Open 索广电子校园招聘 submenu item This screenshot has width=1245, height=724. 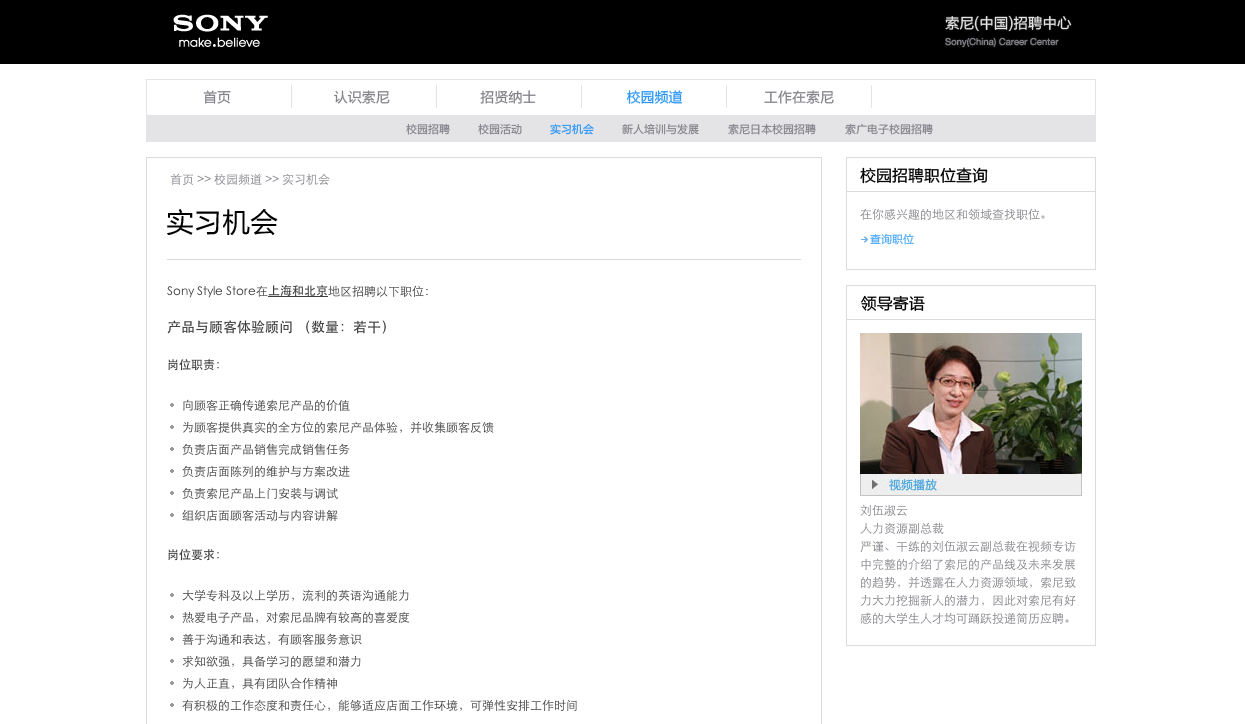888,130
